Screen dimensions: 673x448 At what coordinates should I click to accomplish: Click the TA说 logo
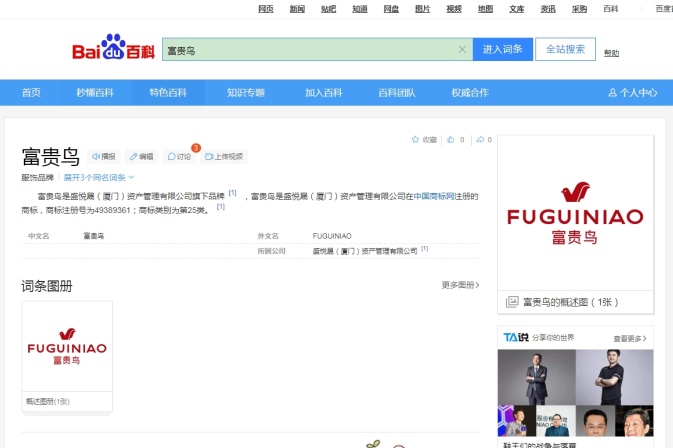tap(516, 337)
